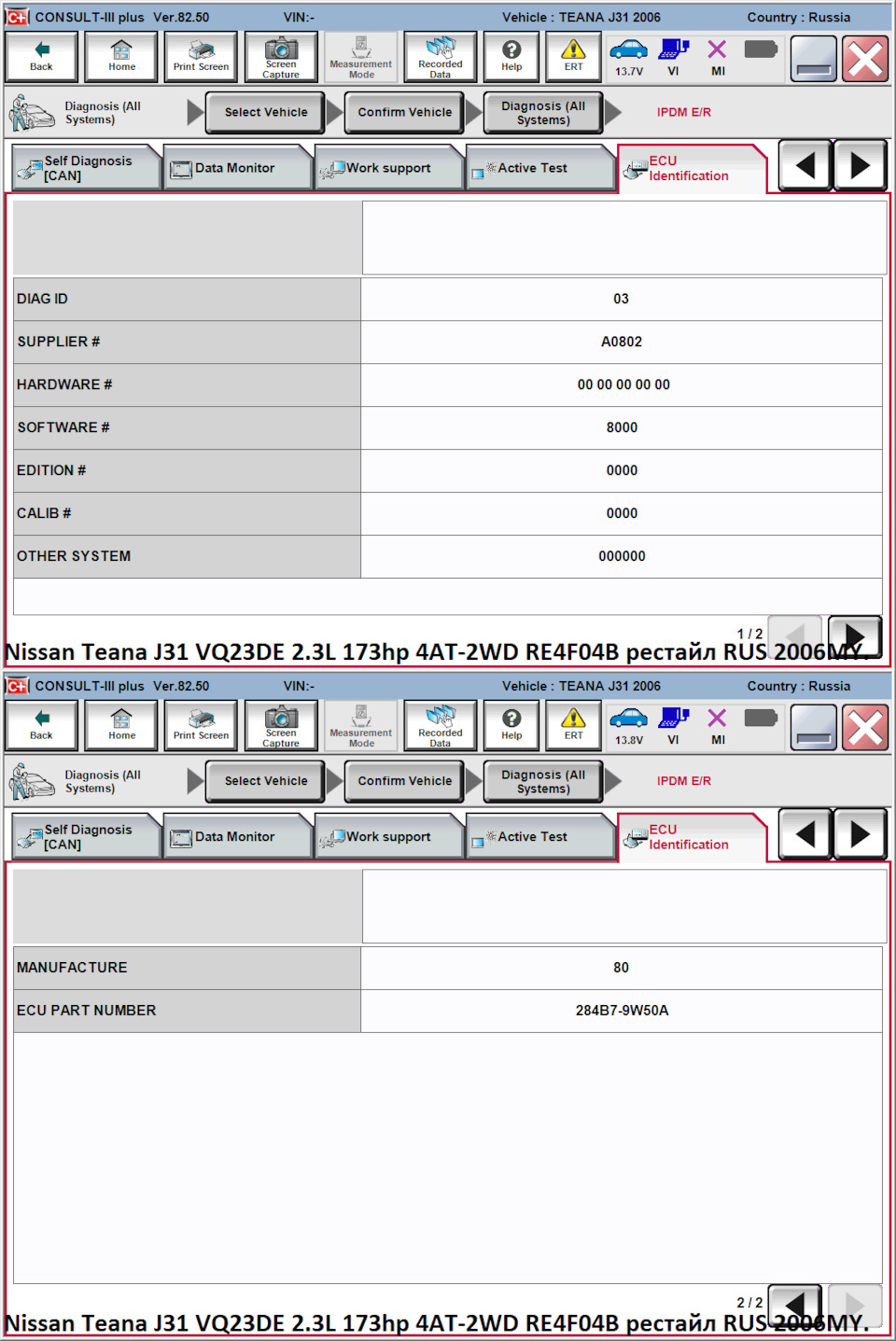Click tab scroll right arrow, lower page 2/2 window
The image size is (896, 1341).
[860, 835]
